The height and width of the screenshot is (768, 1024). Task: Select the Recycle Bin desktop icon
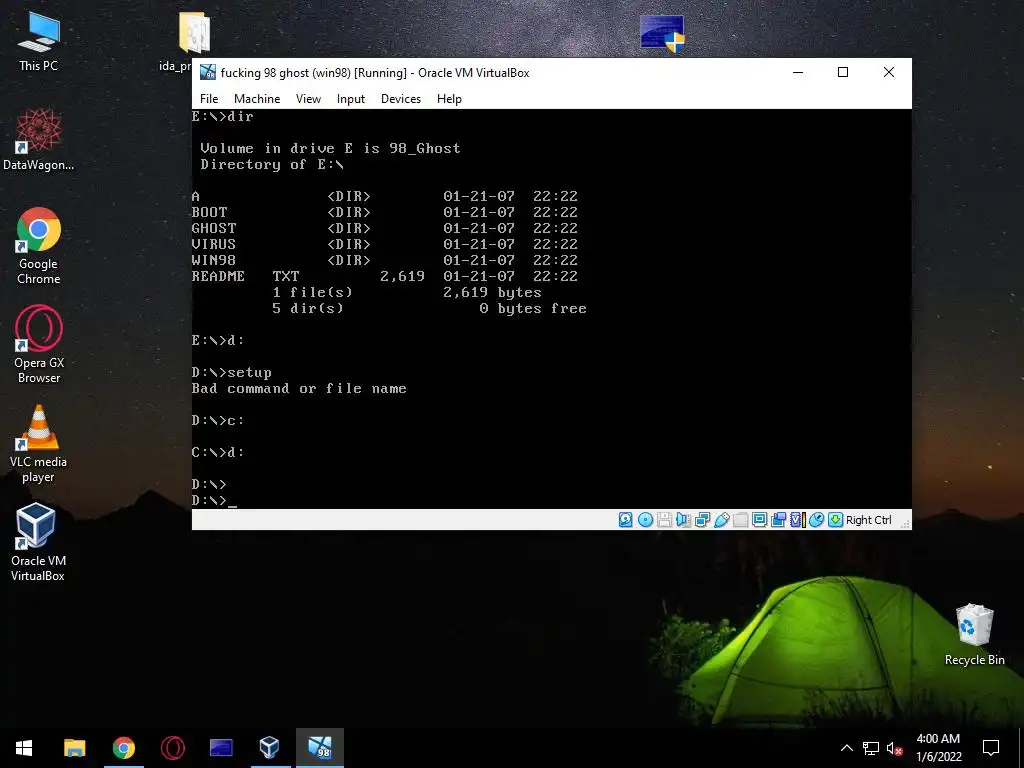974,635
